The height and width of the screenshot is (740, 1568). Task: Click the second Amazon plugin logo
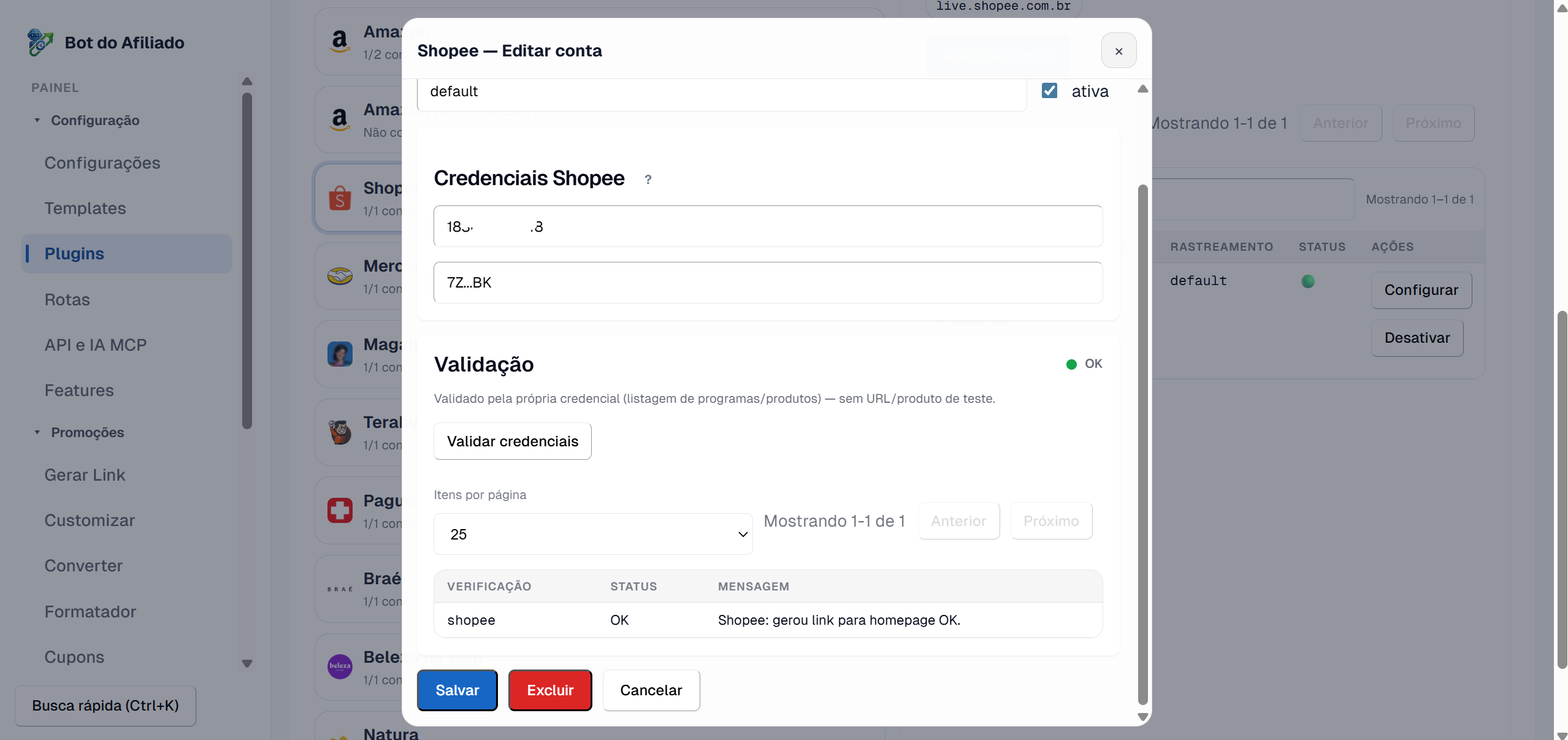pyautogui.click(x=339, y=119)
